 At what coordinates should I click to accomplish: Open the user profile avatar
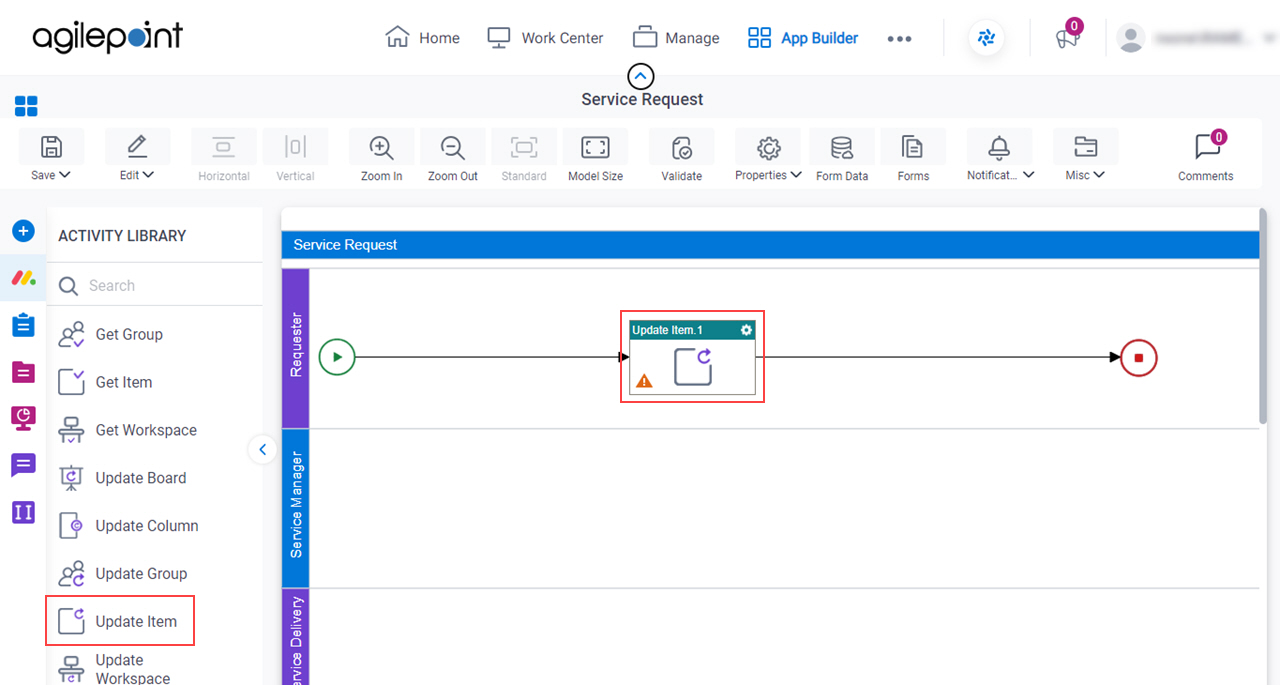[x=1131, y=38]
